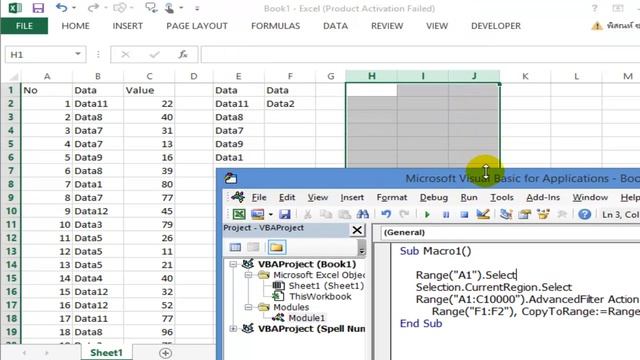Switch to the DEVELOPER ribbon tab
The image size is (640, 360).
pyautogui.click(x=496, y=26)
